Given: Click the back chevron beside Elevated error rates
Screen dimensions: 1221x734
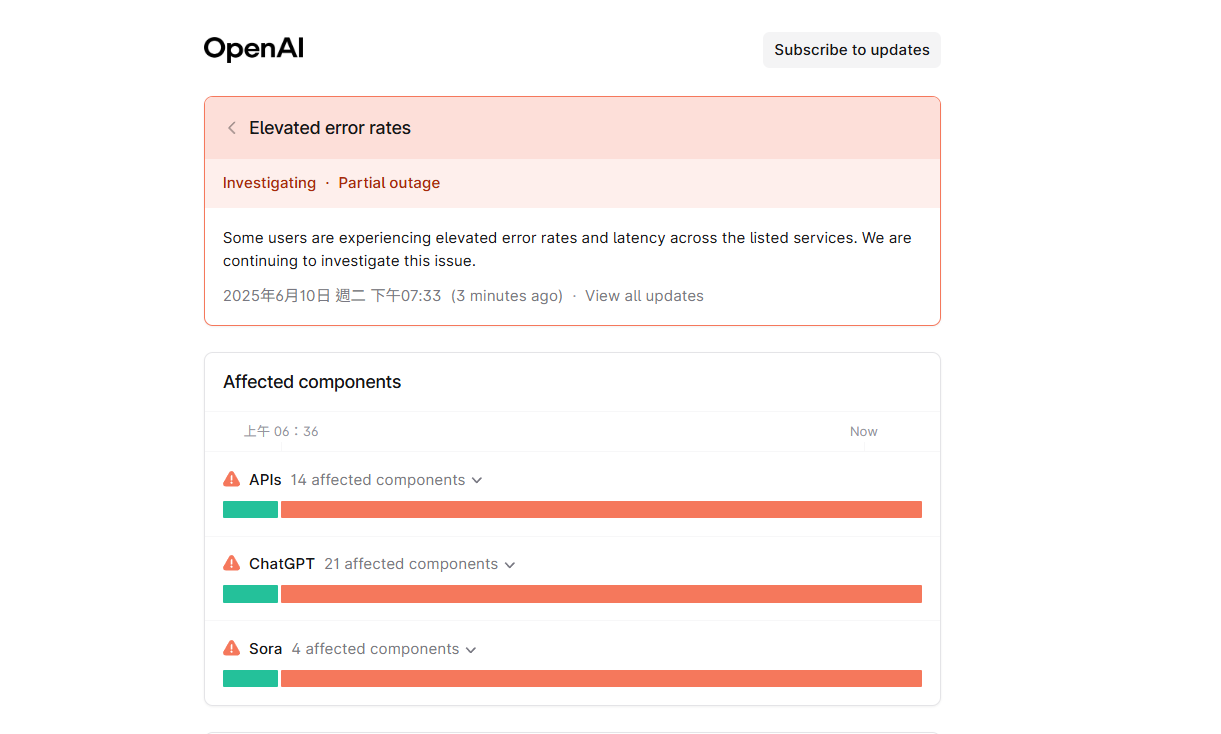Looking at the screenshot, I should (232, 128).
